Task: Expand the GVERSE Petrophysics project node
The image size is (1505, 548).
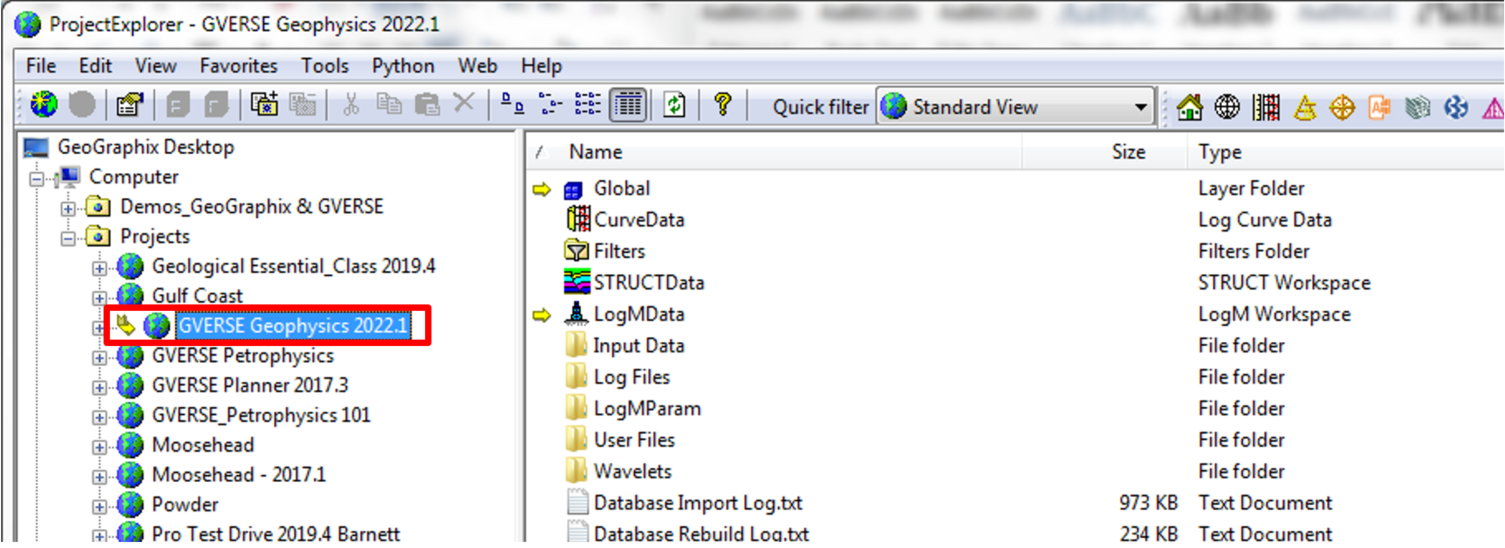Action: click(100, 358)
